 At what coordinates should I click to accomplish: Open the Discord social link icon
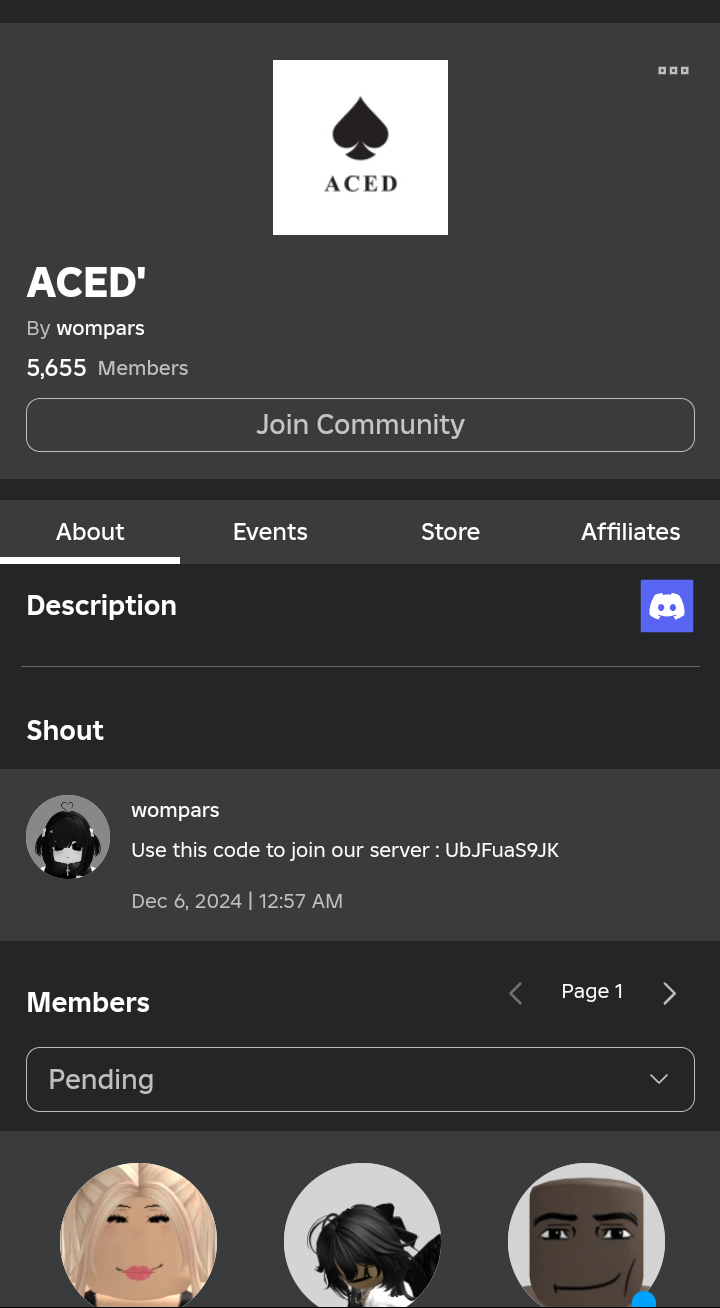(x=667, y=606)
